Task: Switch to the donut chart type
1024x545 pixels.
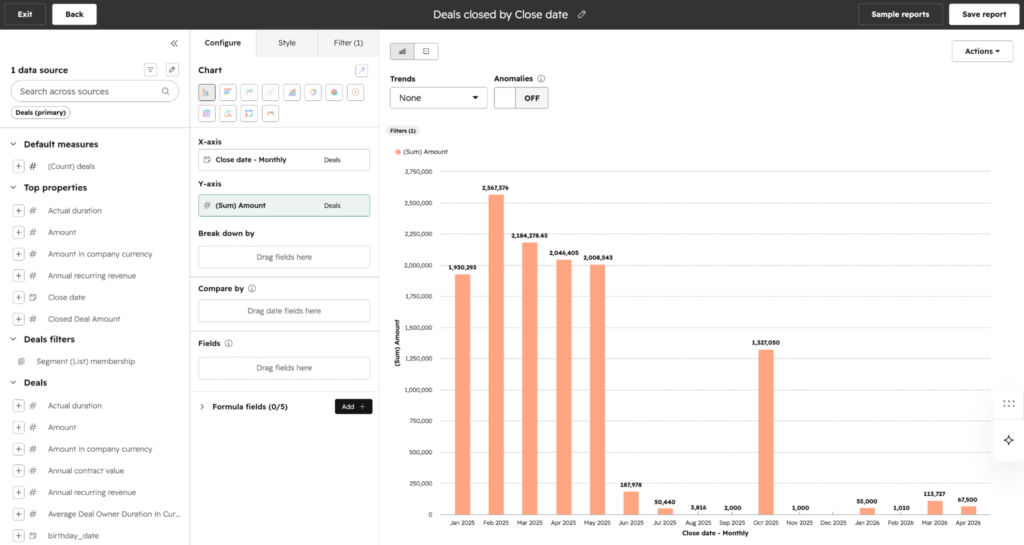Action: pyautogui.click(x=313, y=93)
